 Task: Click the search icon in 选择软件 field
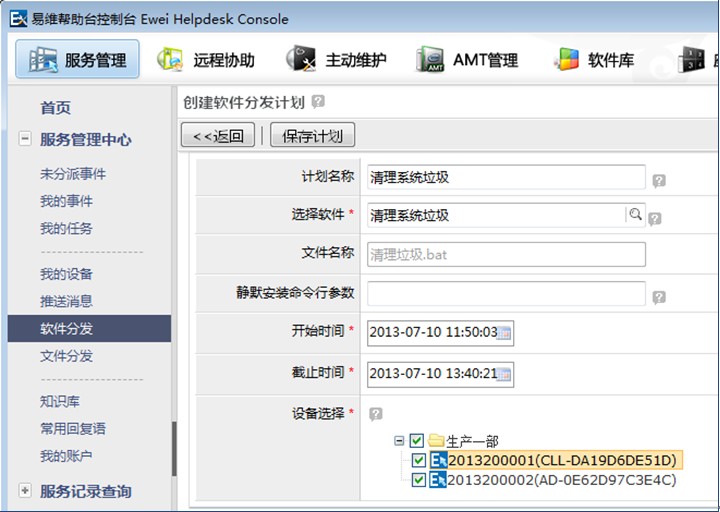pyautogui.click(x=635, y=214)
